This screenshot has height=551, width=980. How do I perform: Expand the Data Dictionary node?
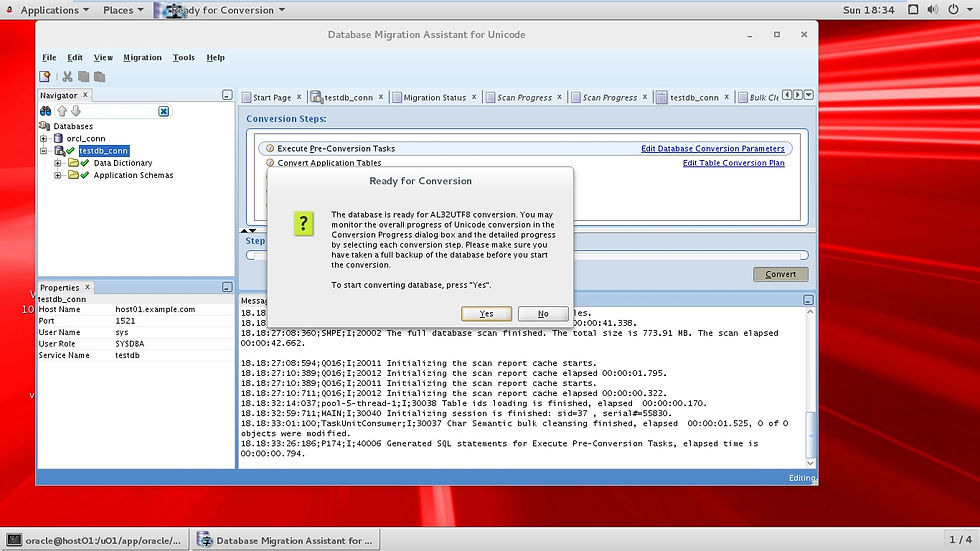(x=58, y=162)
